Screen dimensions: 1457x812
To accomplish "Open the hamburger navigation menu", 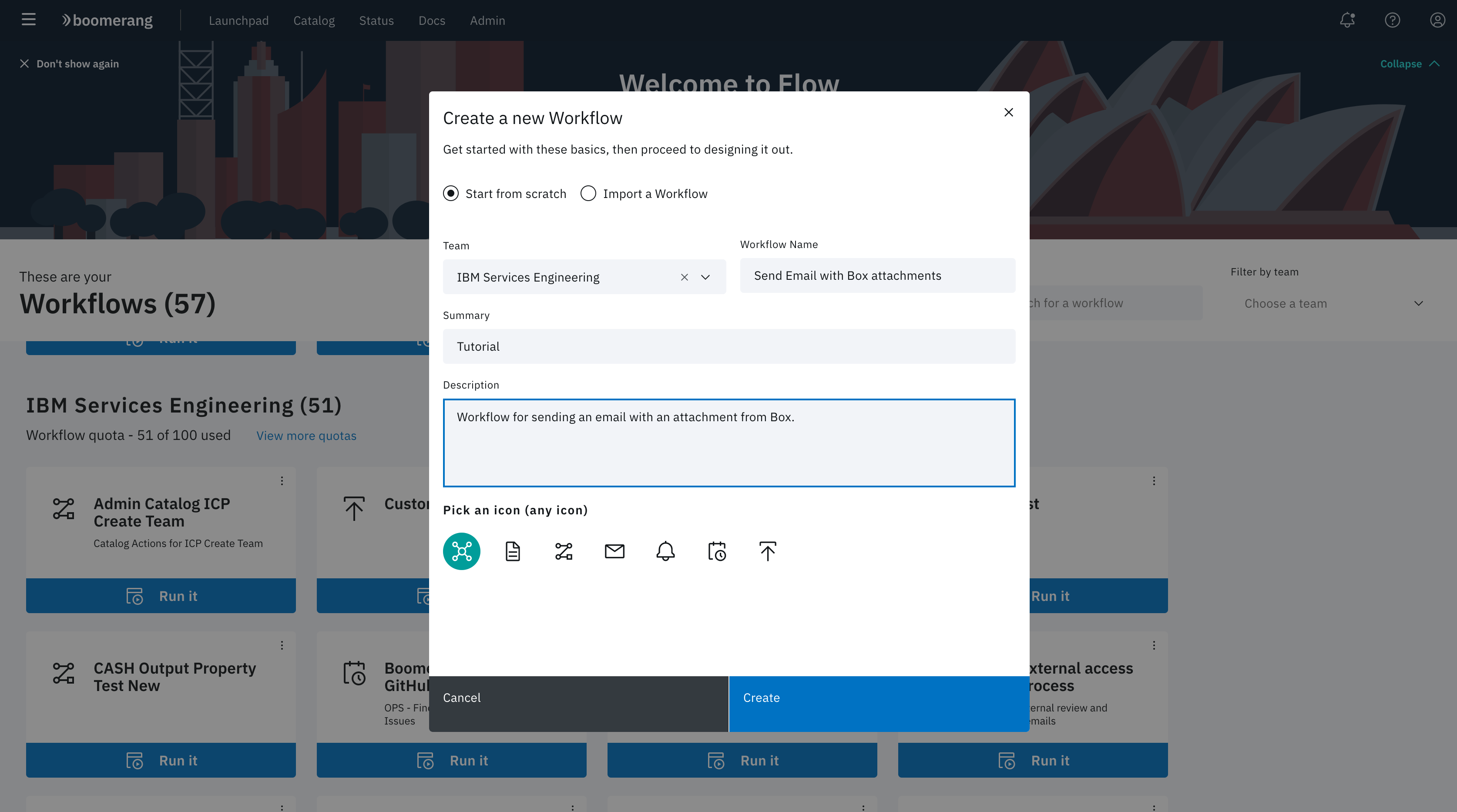I will [x=28, y=20].
